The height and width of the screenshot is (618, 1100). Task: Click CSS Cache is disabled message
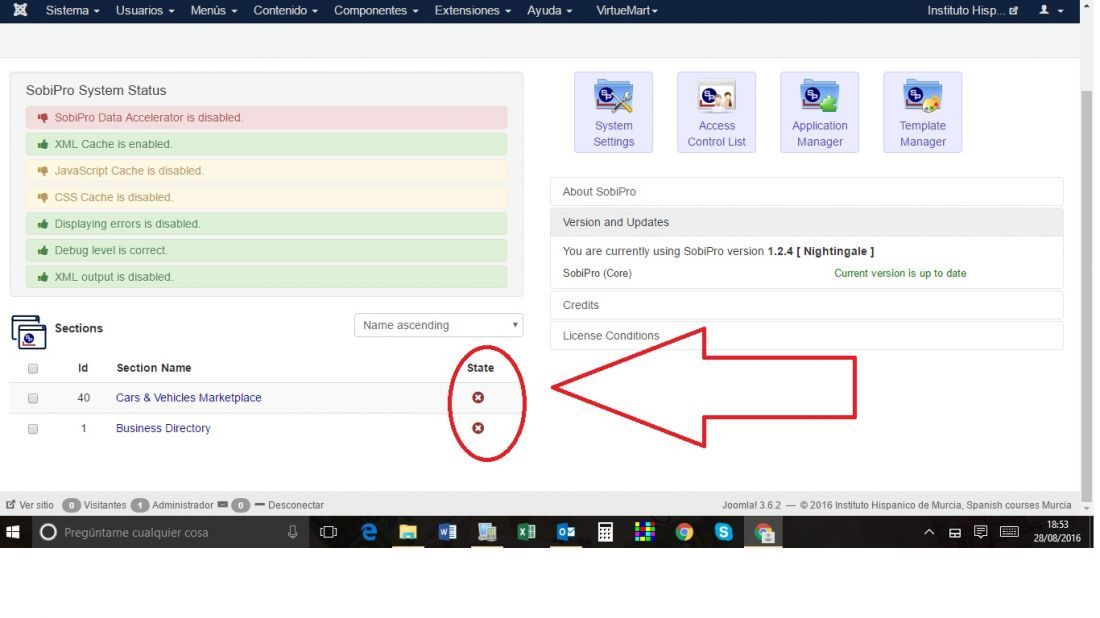(x=267, y=198)
